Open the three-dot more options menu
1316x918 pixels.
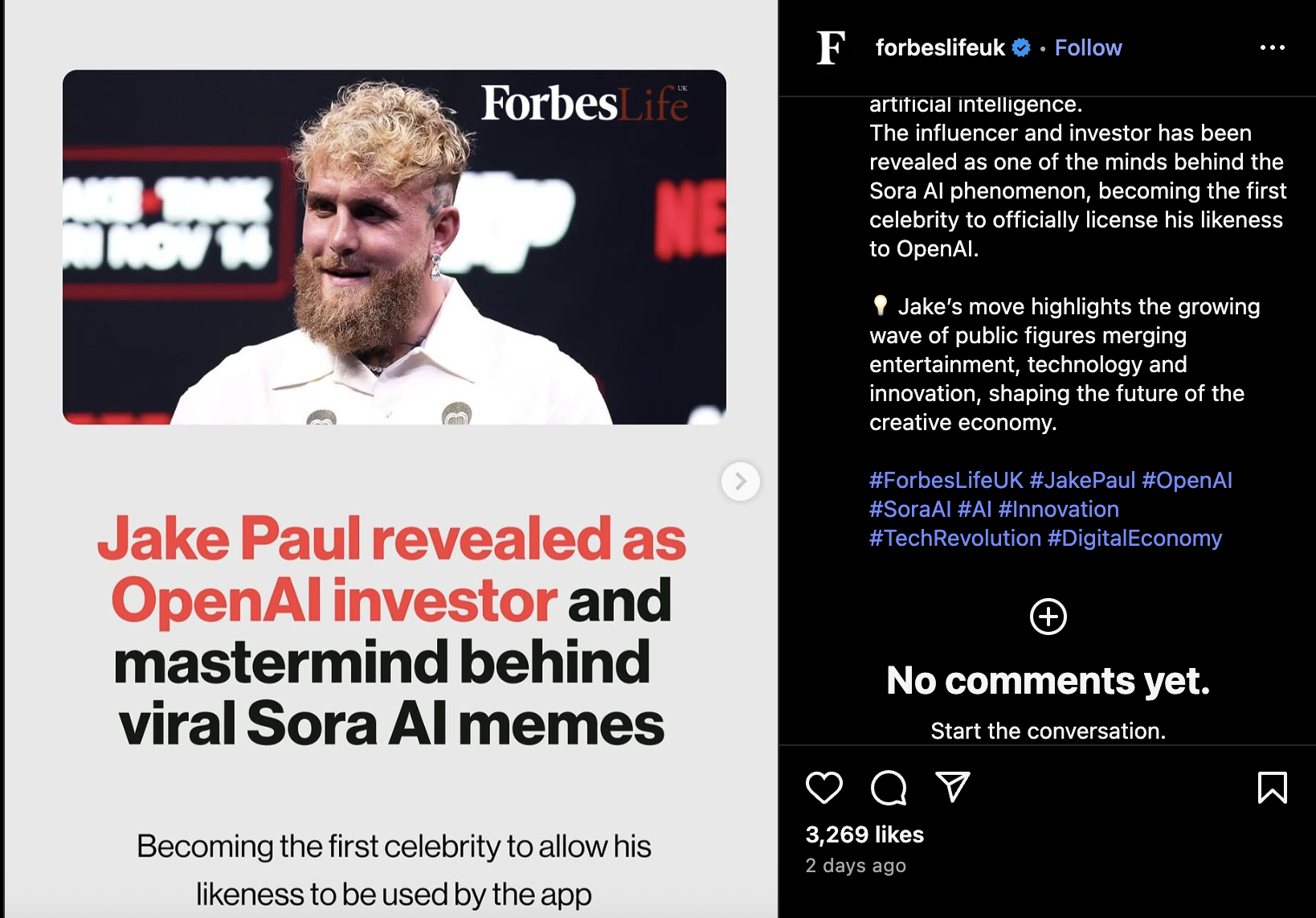click(x=1272, y=48)
